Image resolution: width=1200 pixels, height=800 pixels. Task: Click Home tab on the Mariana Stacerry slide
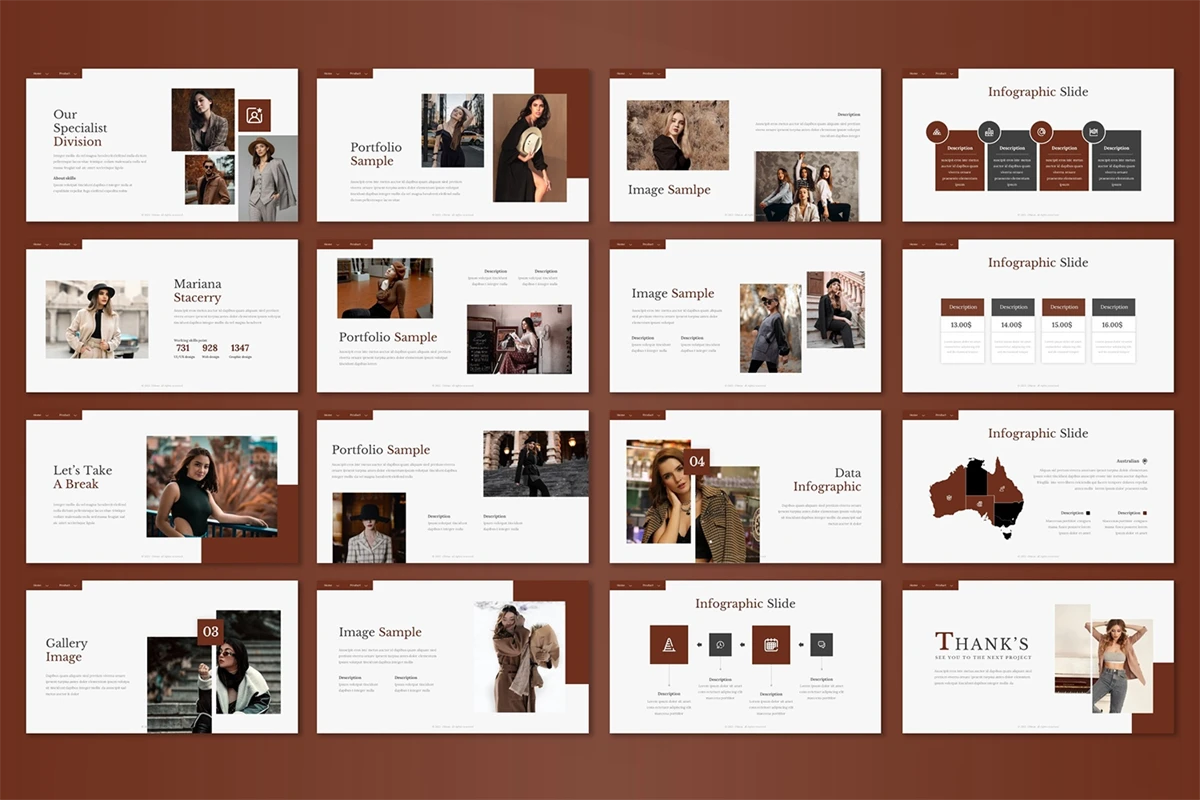(x=37, y=244)
